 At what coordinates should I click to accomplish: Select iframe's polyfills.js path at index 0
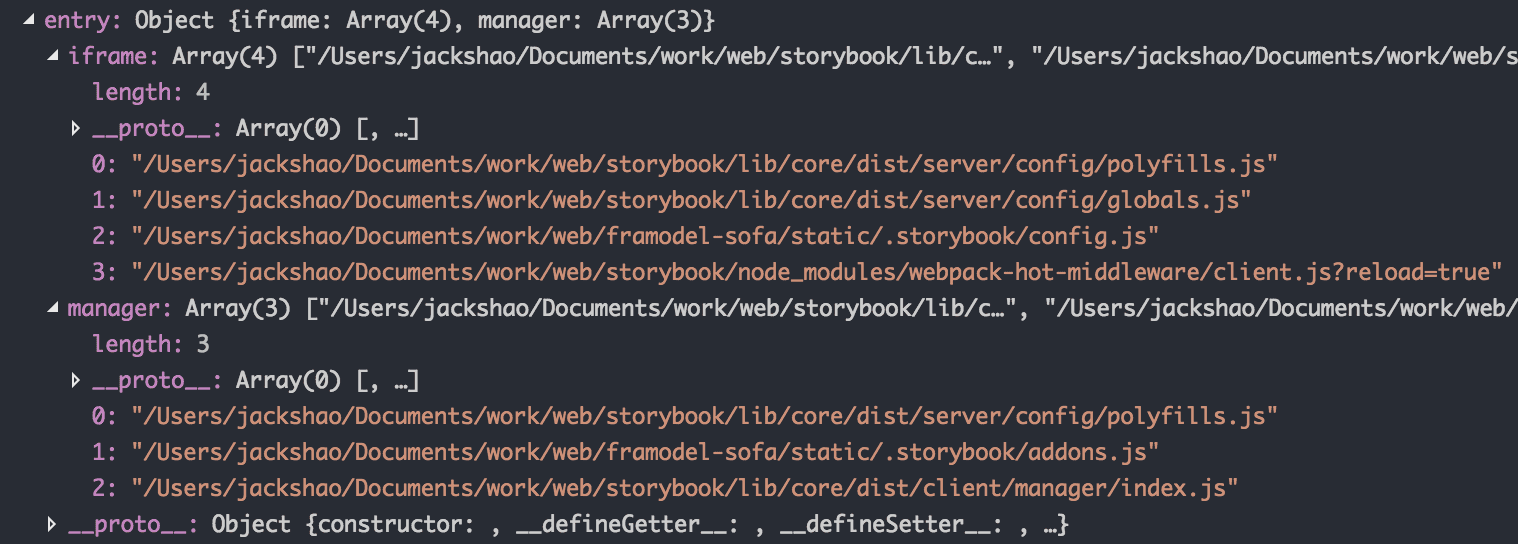[705, 165]
